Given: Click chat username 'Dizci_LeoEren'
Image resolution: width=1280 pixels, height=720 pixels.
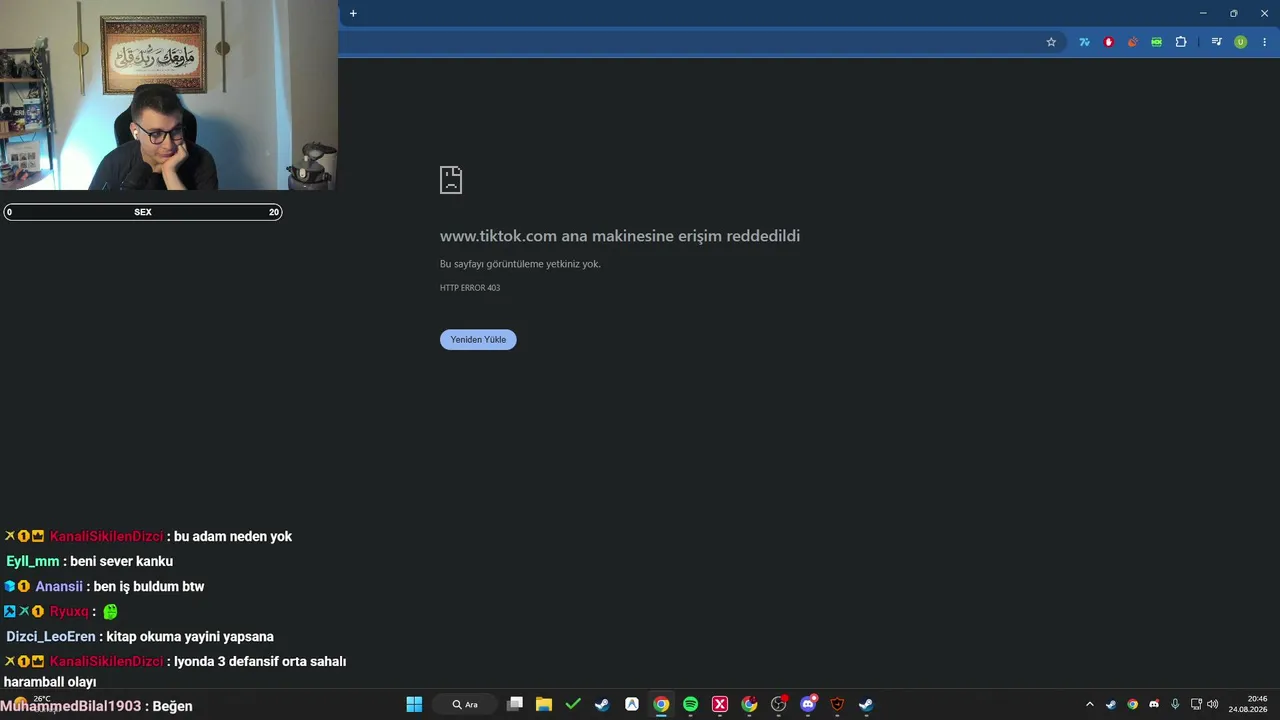Looking at the screenshot, I should click(51, 636).
